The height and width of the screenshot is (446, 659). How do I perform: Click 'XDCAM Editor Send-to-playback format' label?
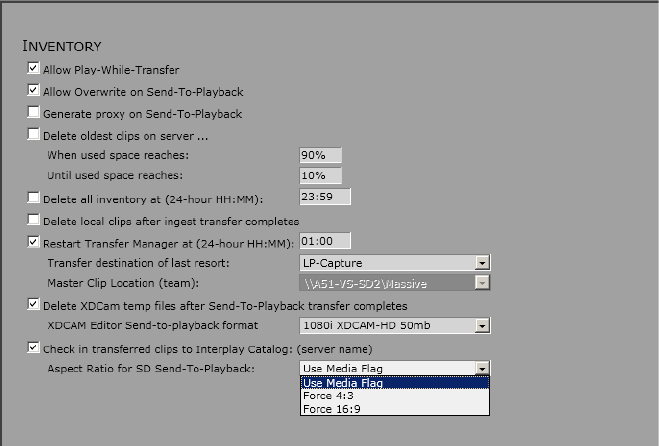click(153, 326)
